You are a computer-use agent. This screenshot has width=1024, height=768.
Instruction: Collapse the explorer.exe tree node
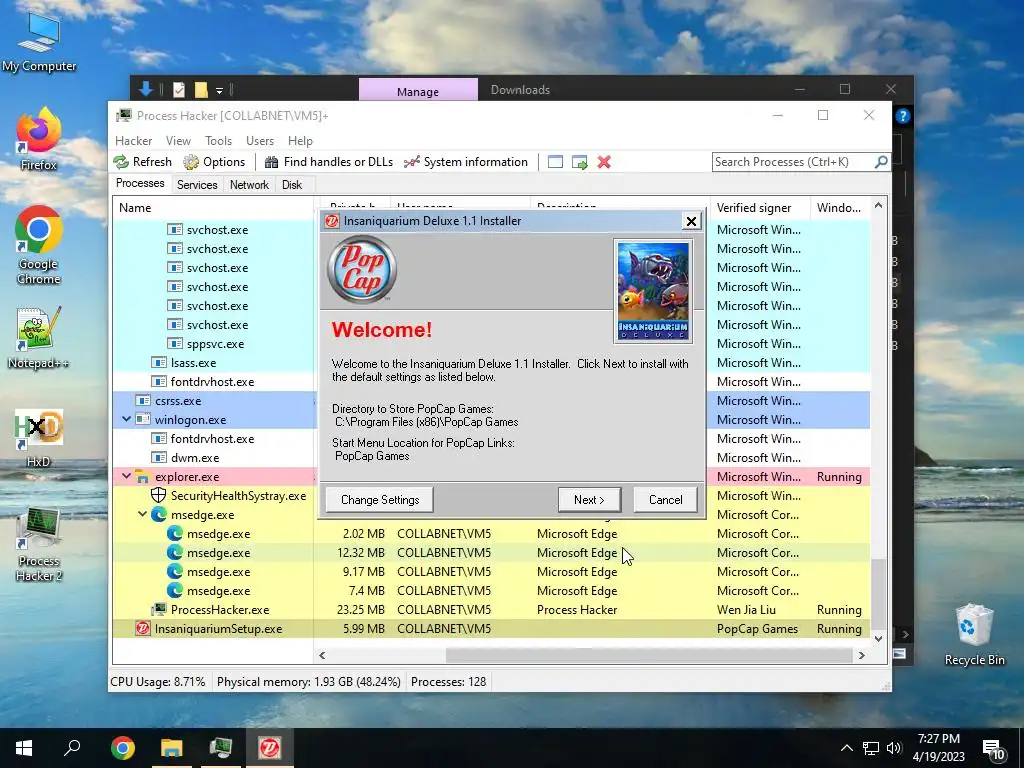click(x=126, y=477)
